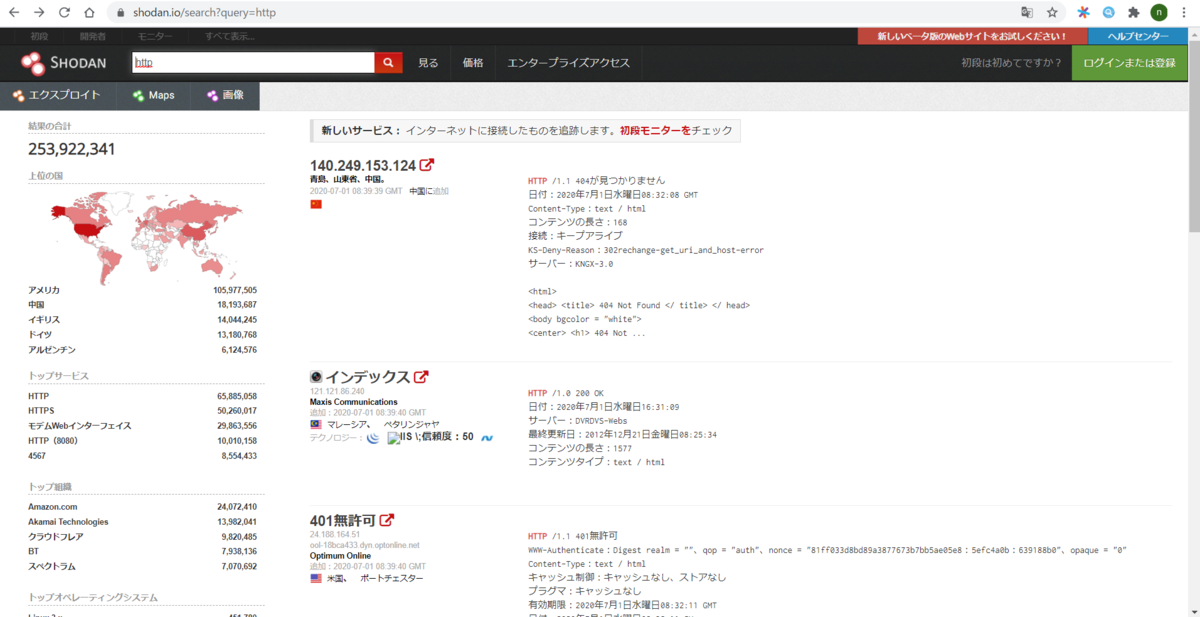Open エンタープライズアクセス menu item

click(x=569, y=63)
